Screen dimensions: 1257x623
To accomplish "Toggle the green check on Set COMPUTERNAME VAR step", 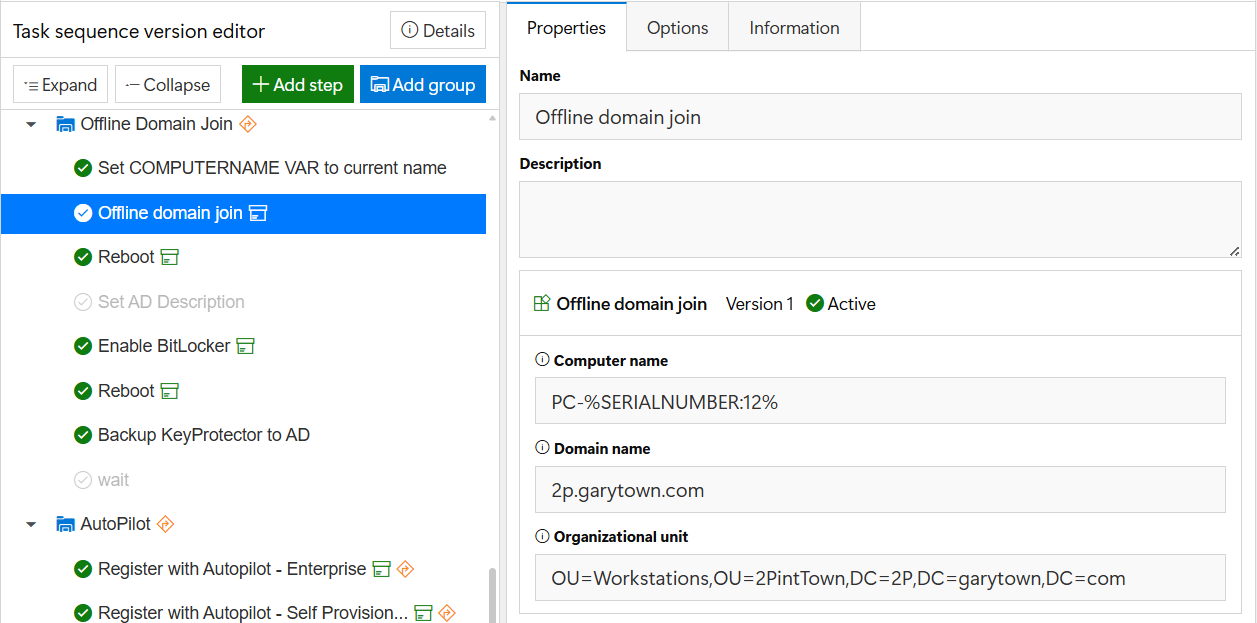I will tap(83, 168).
